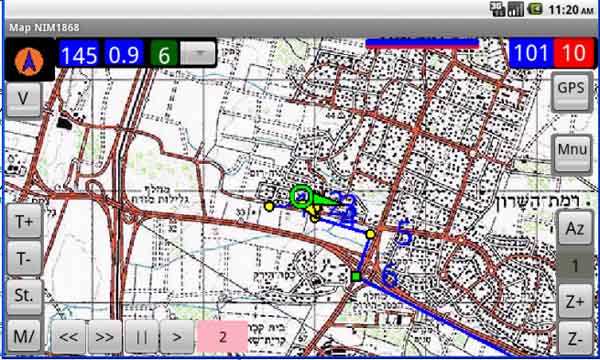
Task: Open the Mnu menu button
Action: click(572, 153)
